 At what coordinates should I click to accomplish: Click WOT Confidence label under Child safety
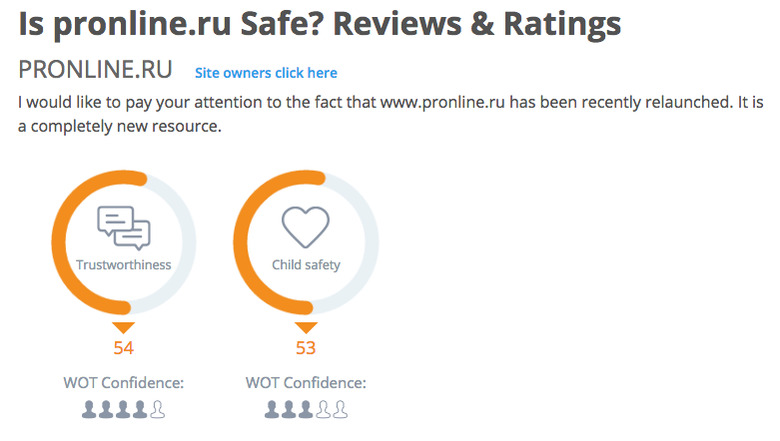tap(306, 383)
